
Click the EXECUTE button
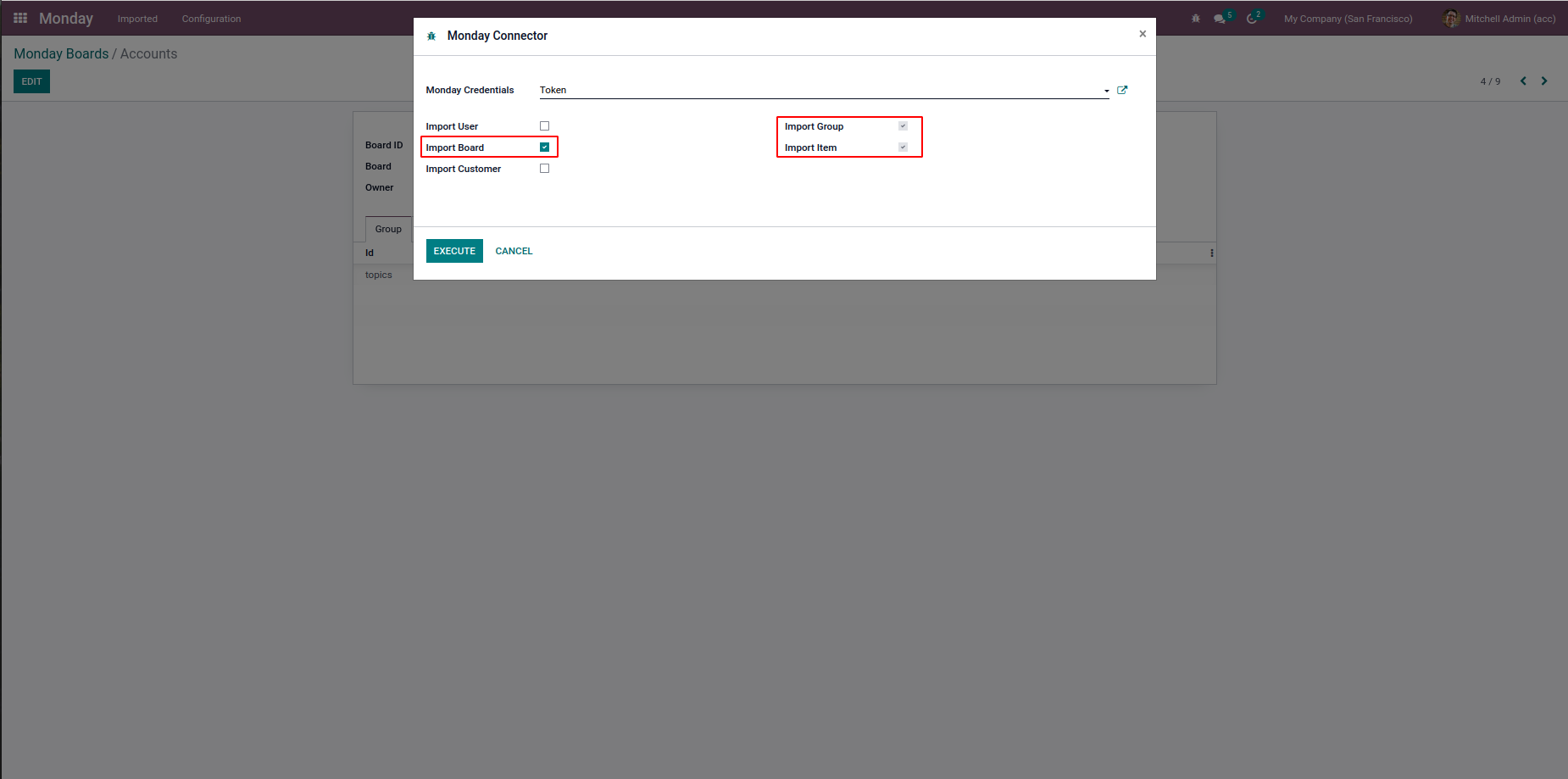coord(454,251)
